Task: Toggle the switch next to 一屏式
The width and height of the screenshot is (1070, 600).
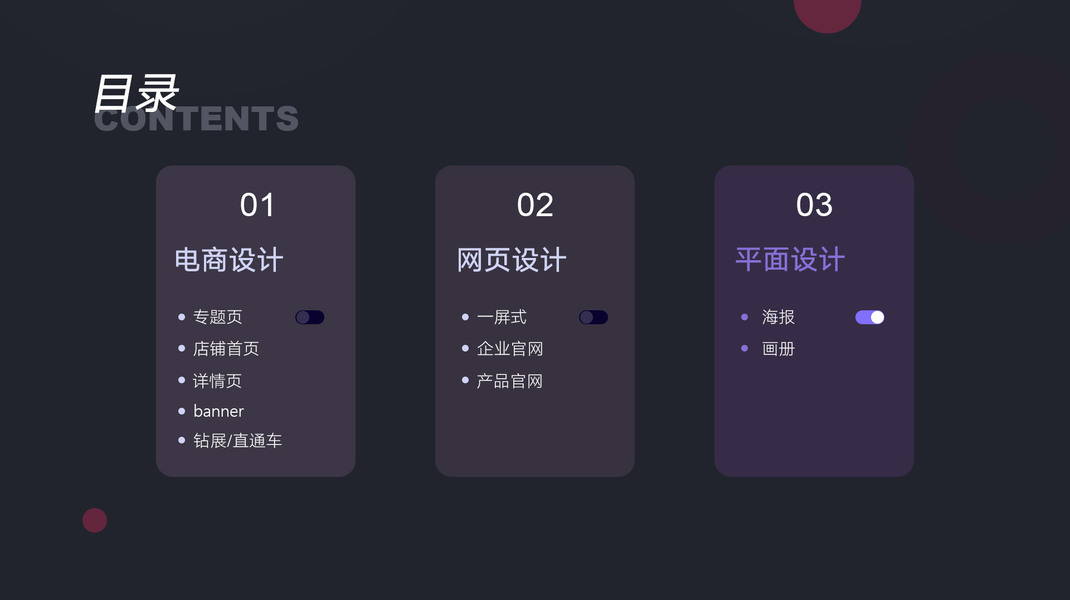Action: (x=593, y=317)
